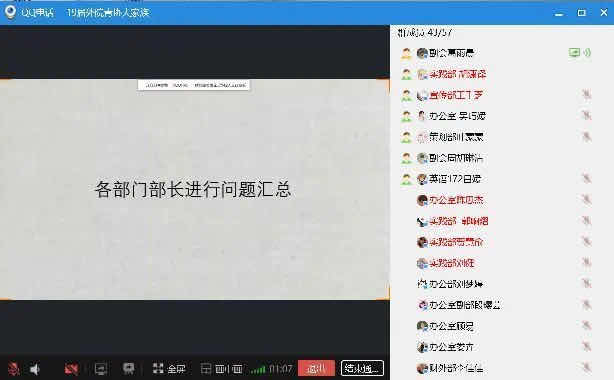Click the speaker volume icon
Viewport: 614px width, 380px height.
pos(35,369)
